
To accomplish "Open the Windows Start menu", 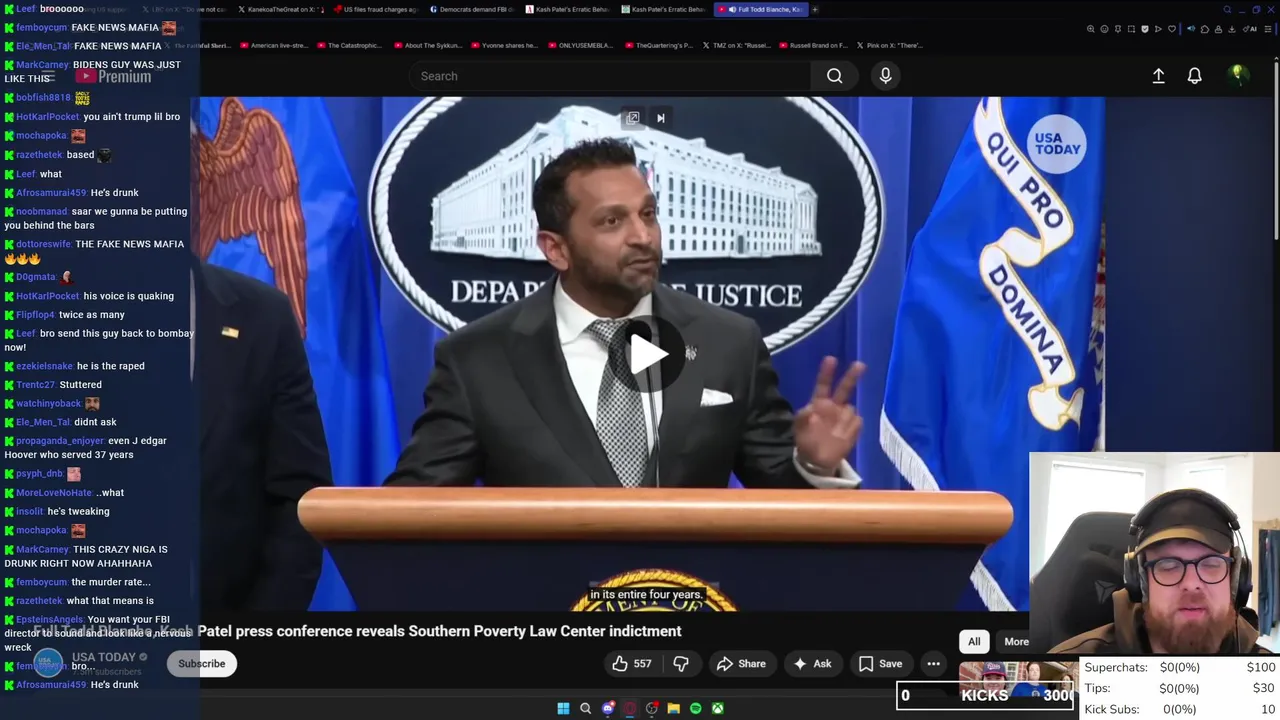I will tap(563, 708).
